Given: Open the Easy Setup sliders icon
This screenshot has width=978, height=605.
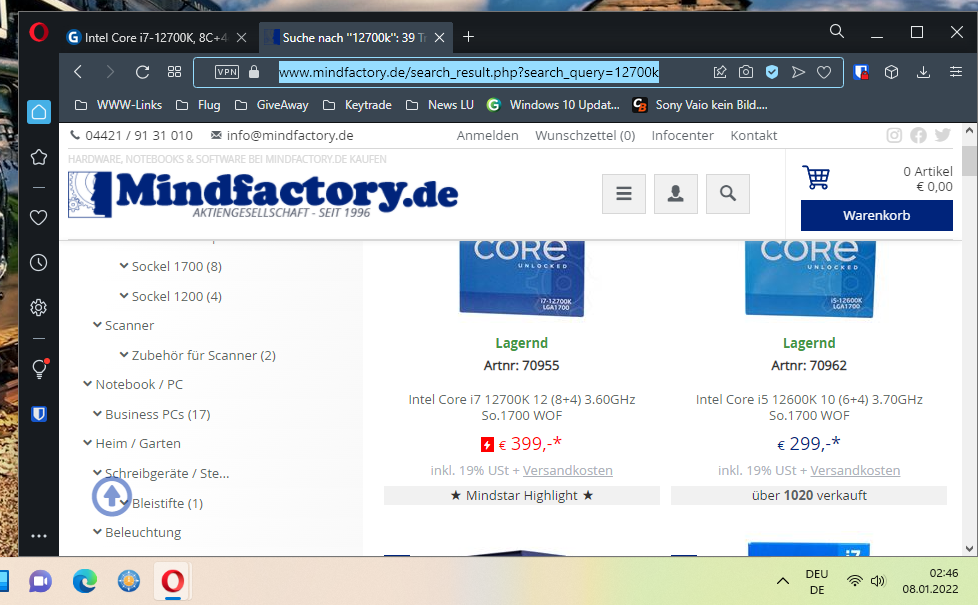Looking at the screenshot, I should 956,72.
